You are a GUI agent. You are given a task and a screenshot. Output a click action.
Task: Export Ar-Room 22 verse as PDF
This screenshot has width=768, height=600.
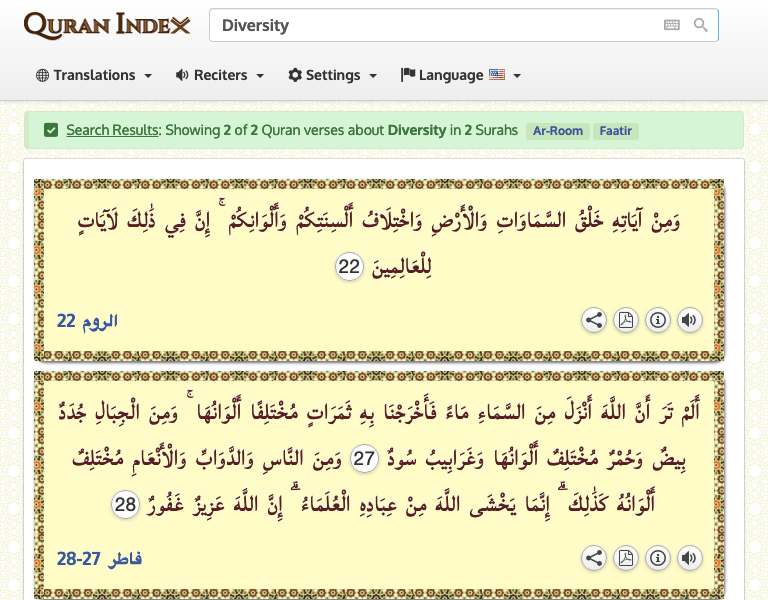coord(625,320)
